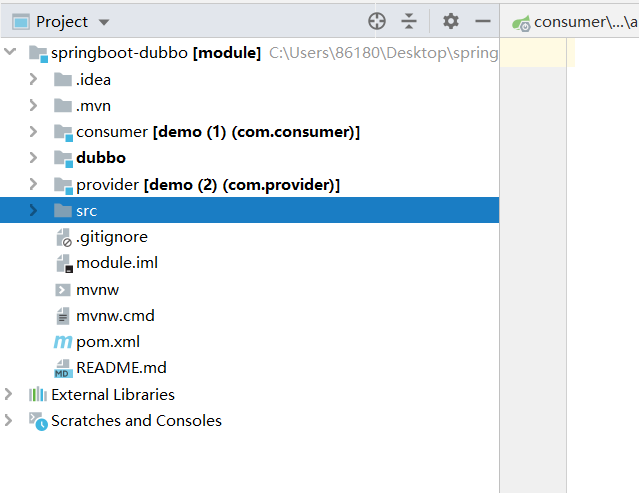
Task: Click the Collapse All icon in Project toolbar
Action: click(x=408, y=21)
